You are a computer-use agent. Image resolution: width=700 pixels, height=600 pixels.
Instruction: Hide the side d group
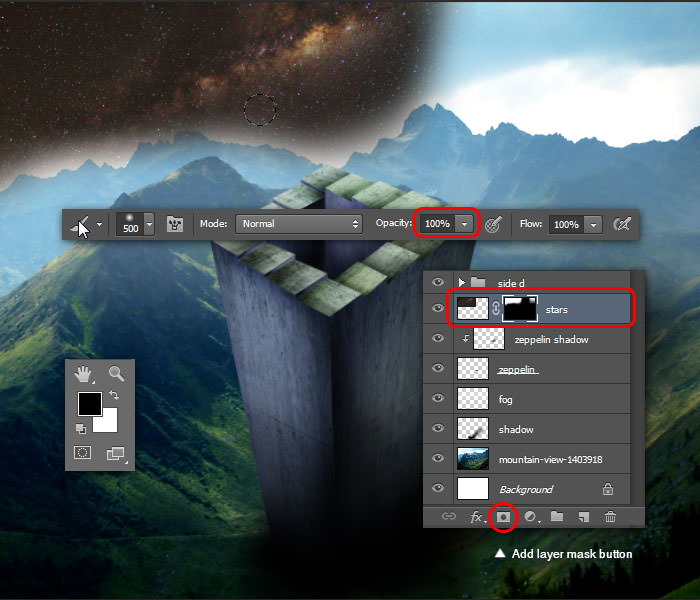point(438,282)
